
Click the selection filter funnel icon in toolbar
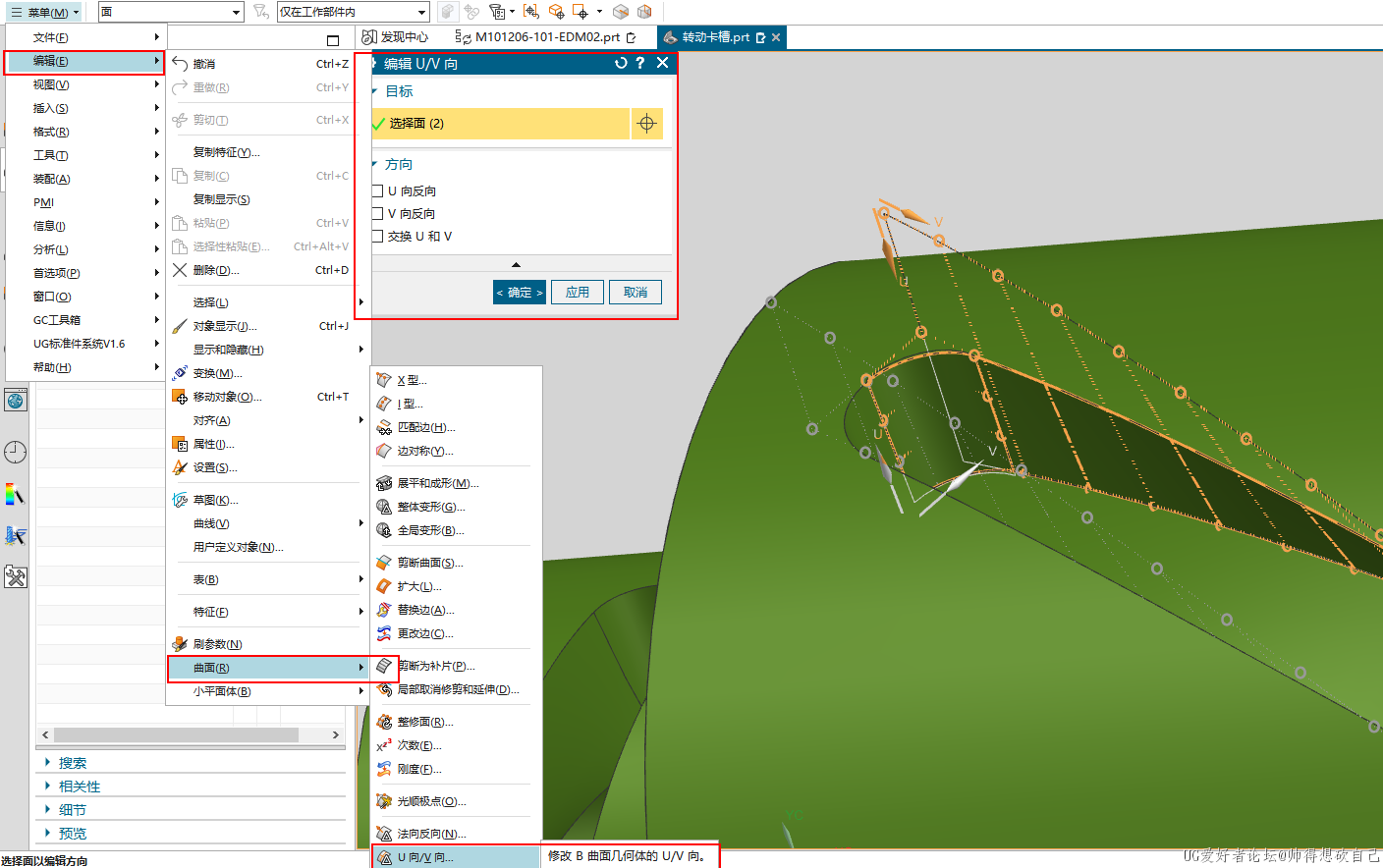tap(260, 12)
